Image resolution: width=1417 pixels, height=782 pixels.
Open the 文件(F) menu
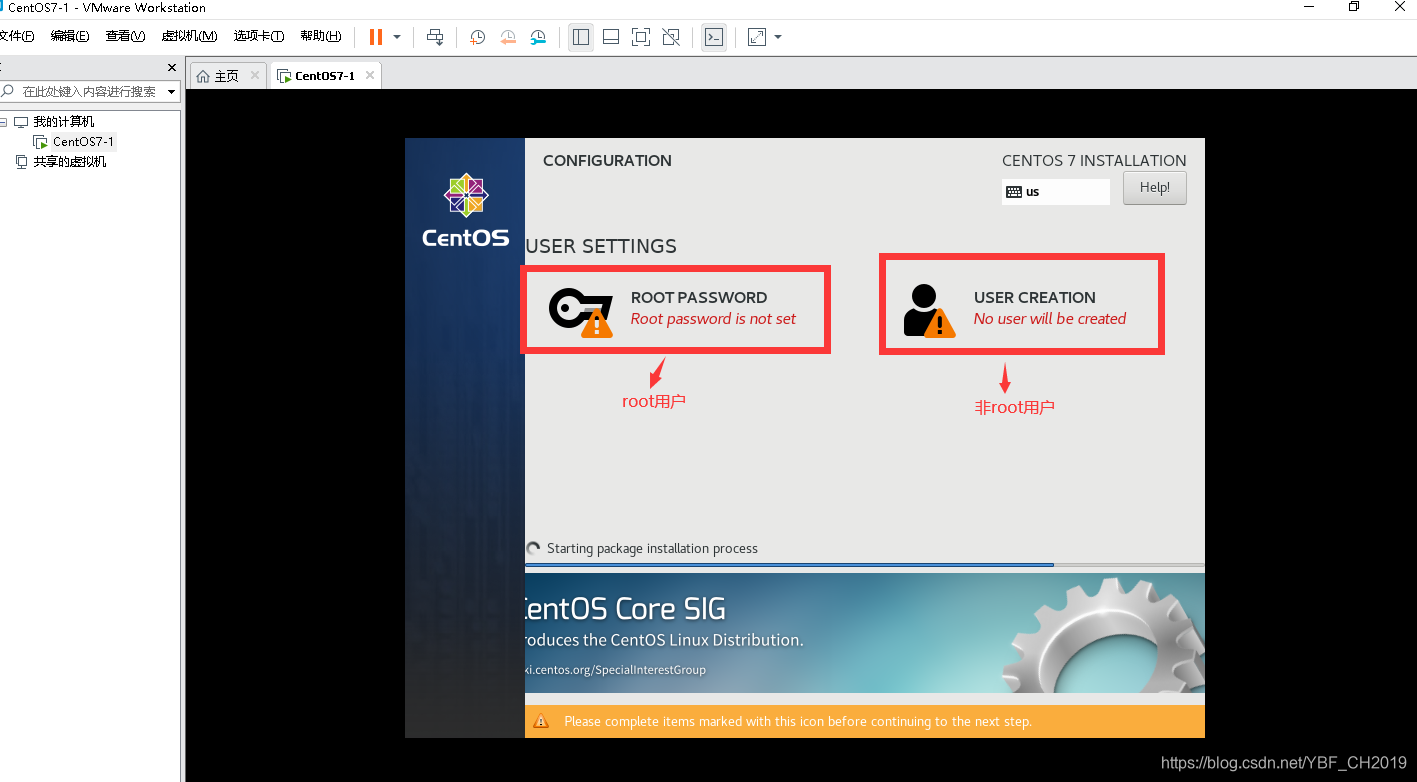pyautogui.click(x=15, y=36)
